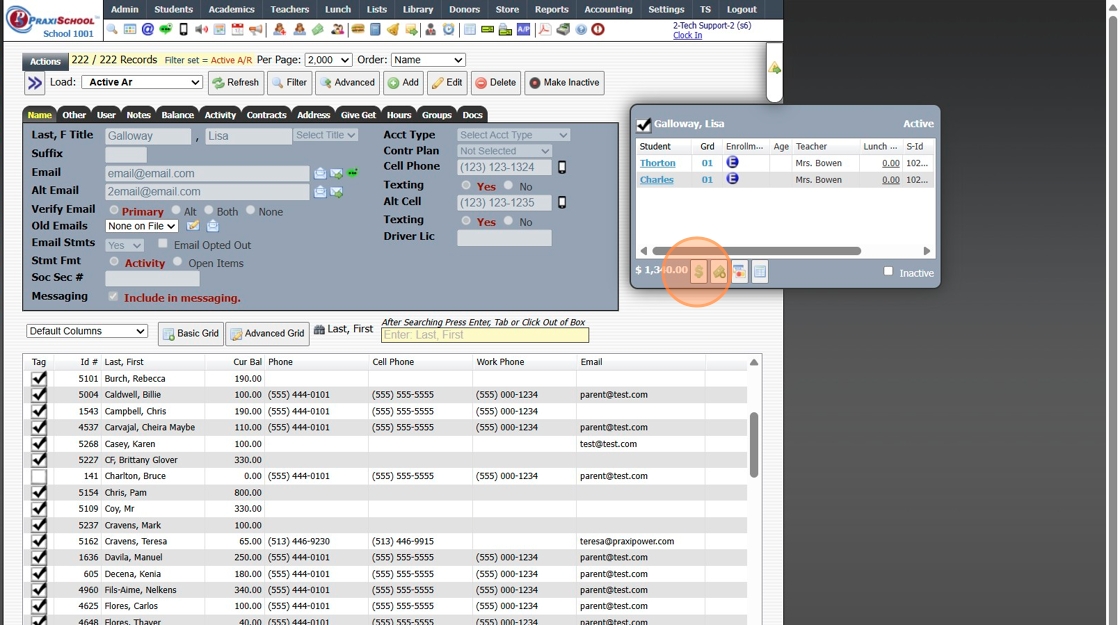Viewport: 1120px width, 625px height.
Task: Select the Primary verify email radio button
Action: point(114,210)
